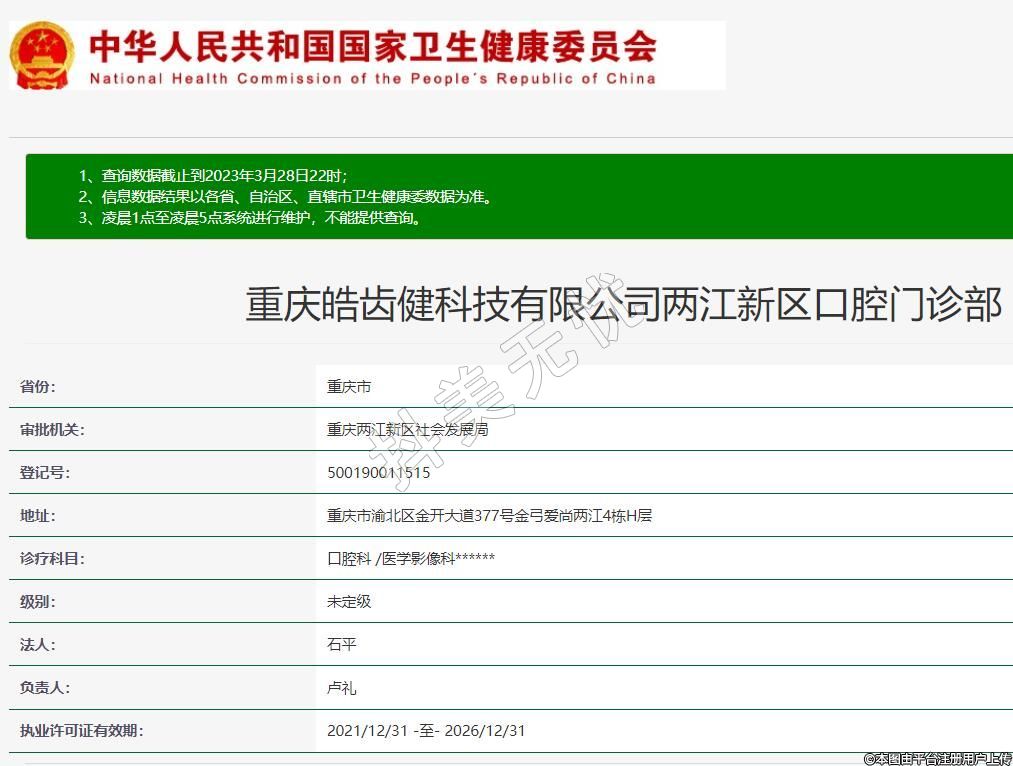Click the national emblem logo
This screenshot has height=766, width=1013.
point(42,55)
